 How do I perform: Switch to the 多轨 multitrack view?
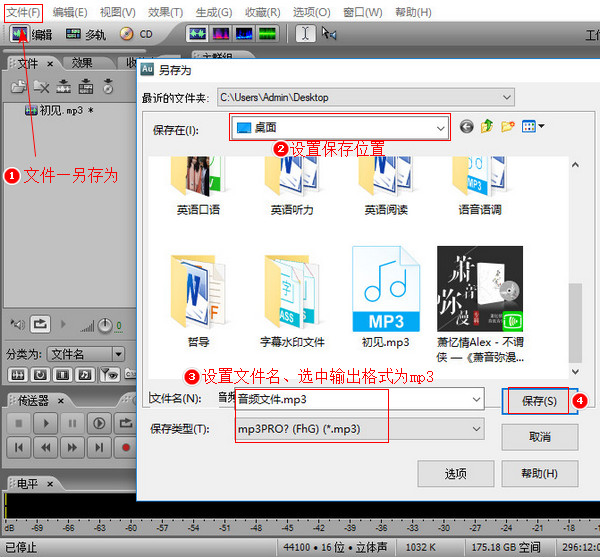[85, 34]
